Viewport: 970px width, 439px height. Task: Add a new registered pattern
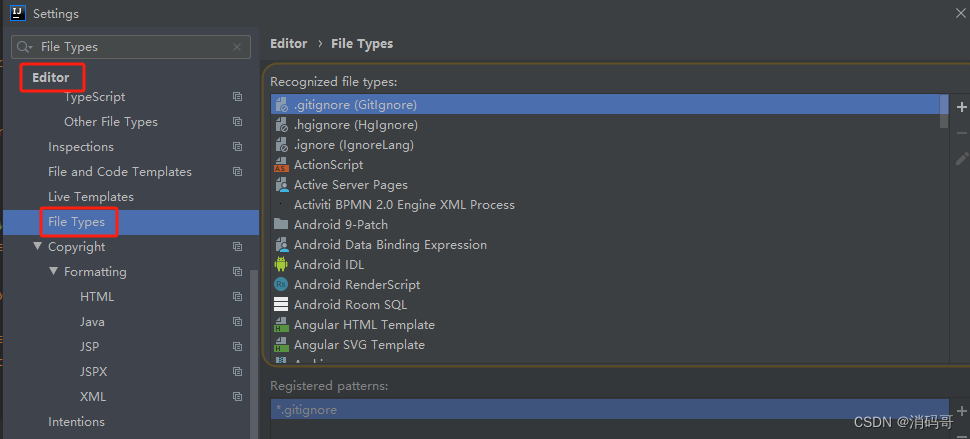coord(961,411)
